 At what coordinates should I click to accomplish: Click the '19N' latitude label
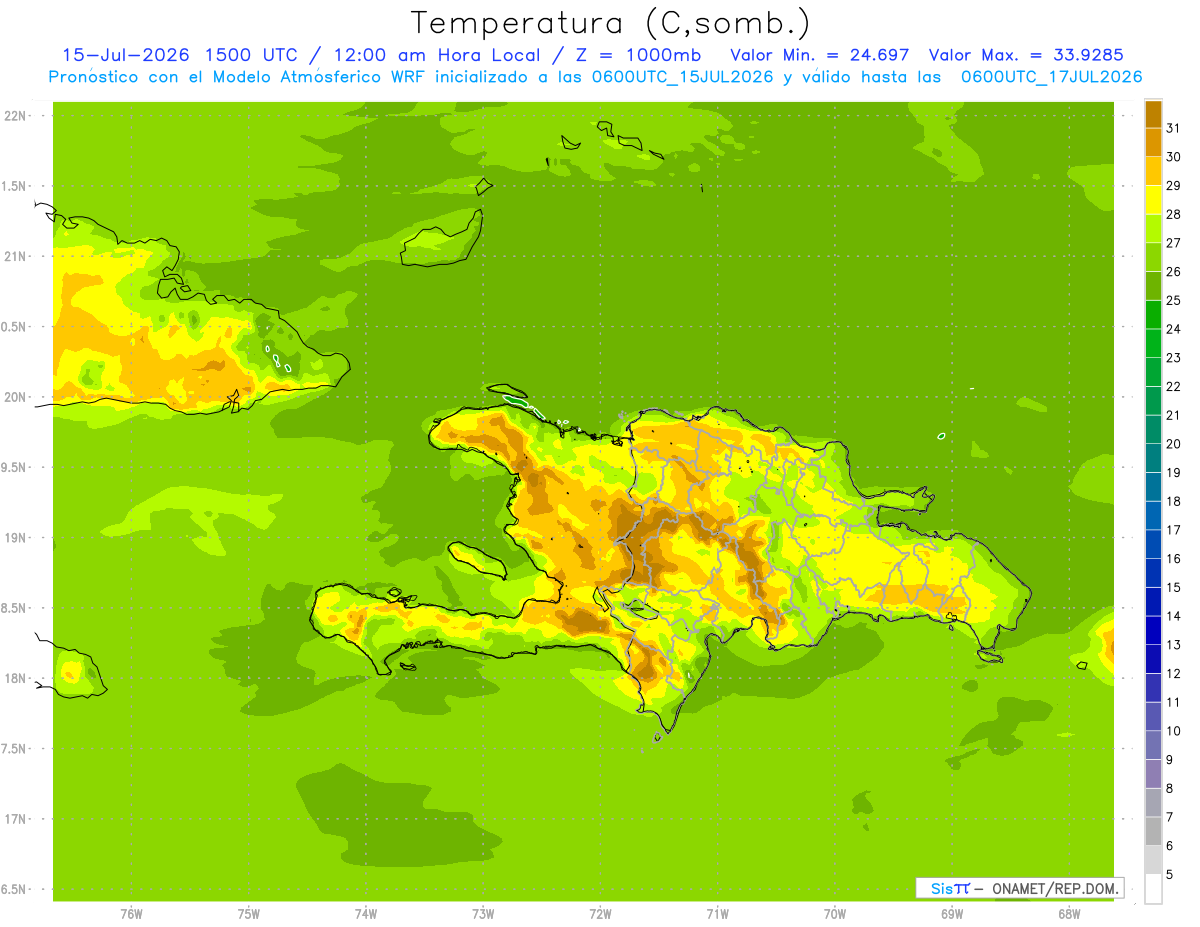click(x=16, y=538)
